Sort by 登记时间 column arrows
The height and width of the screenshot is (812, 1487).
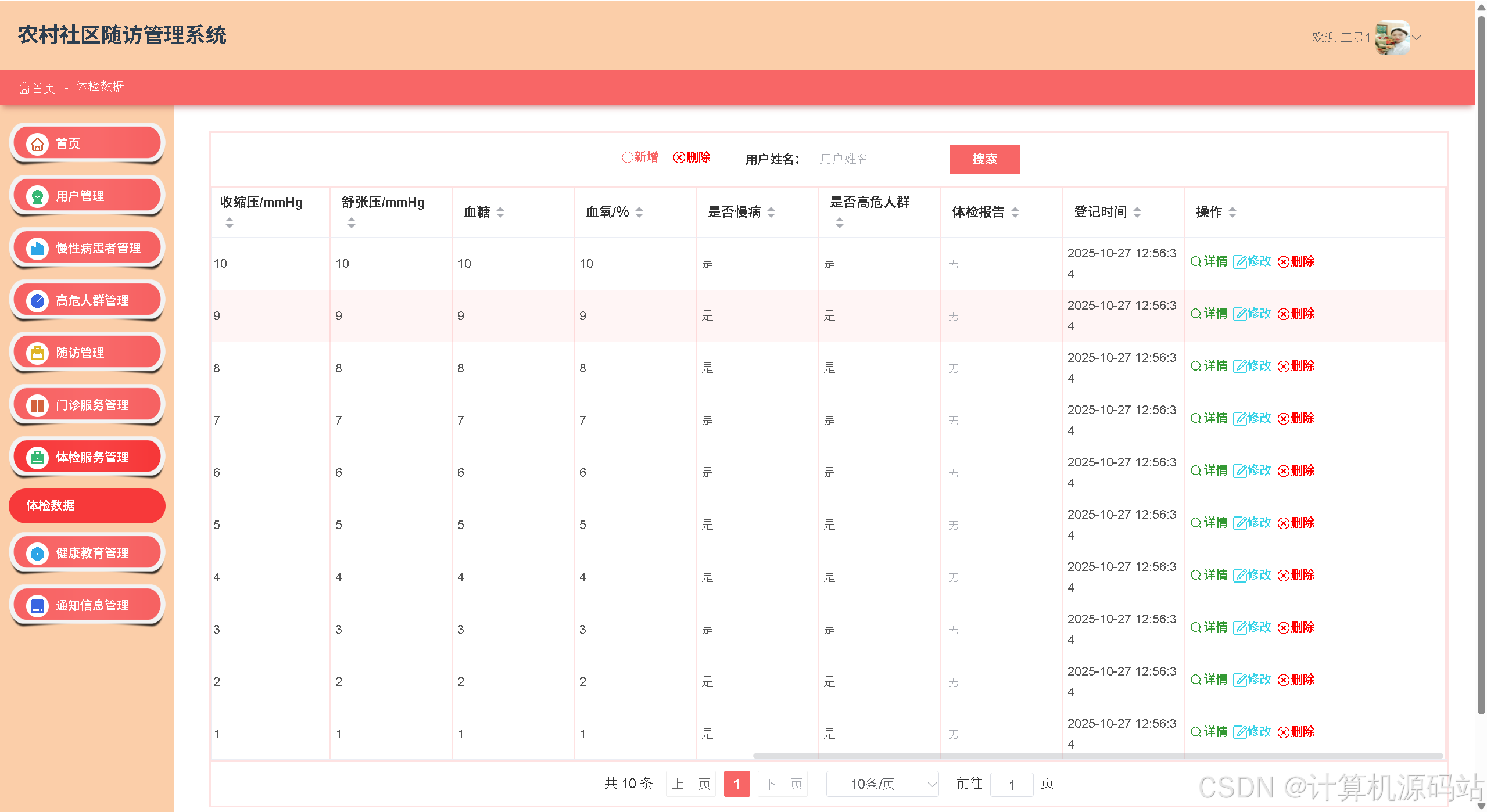tap(1137, 212)
